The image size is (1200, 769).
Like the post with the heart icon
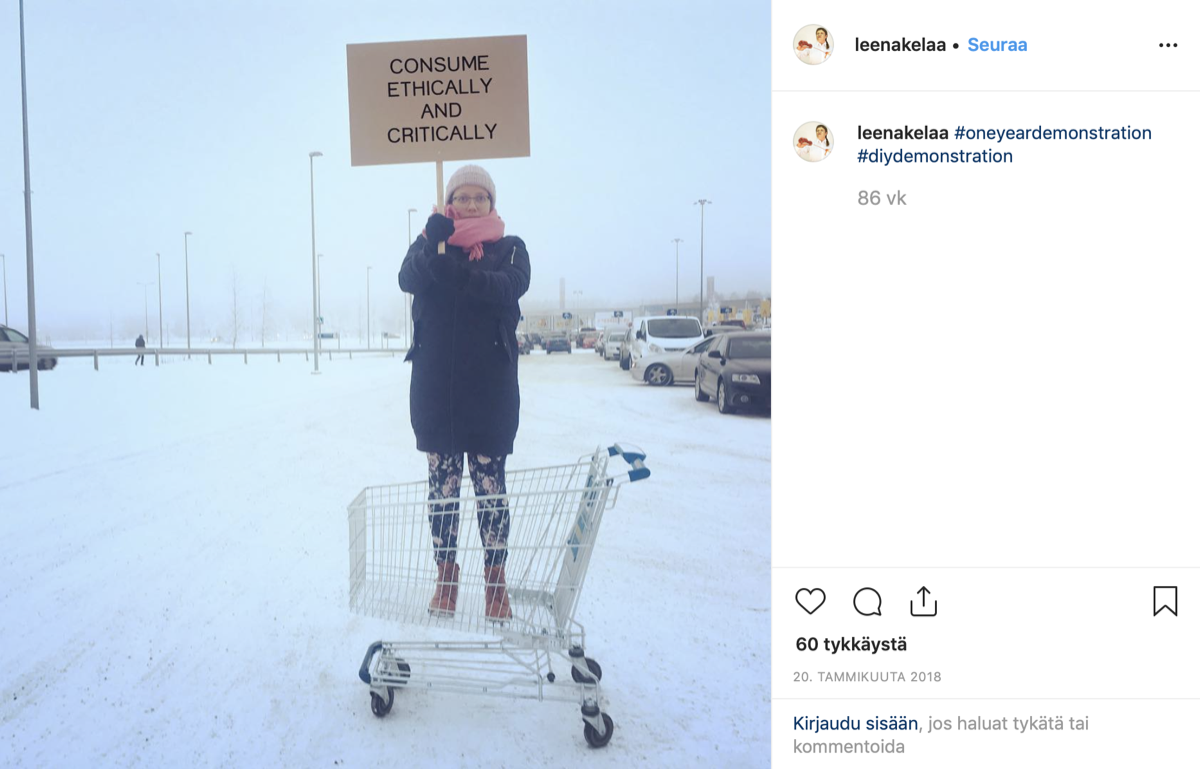(810, 601)
